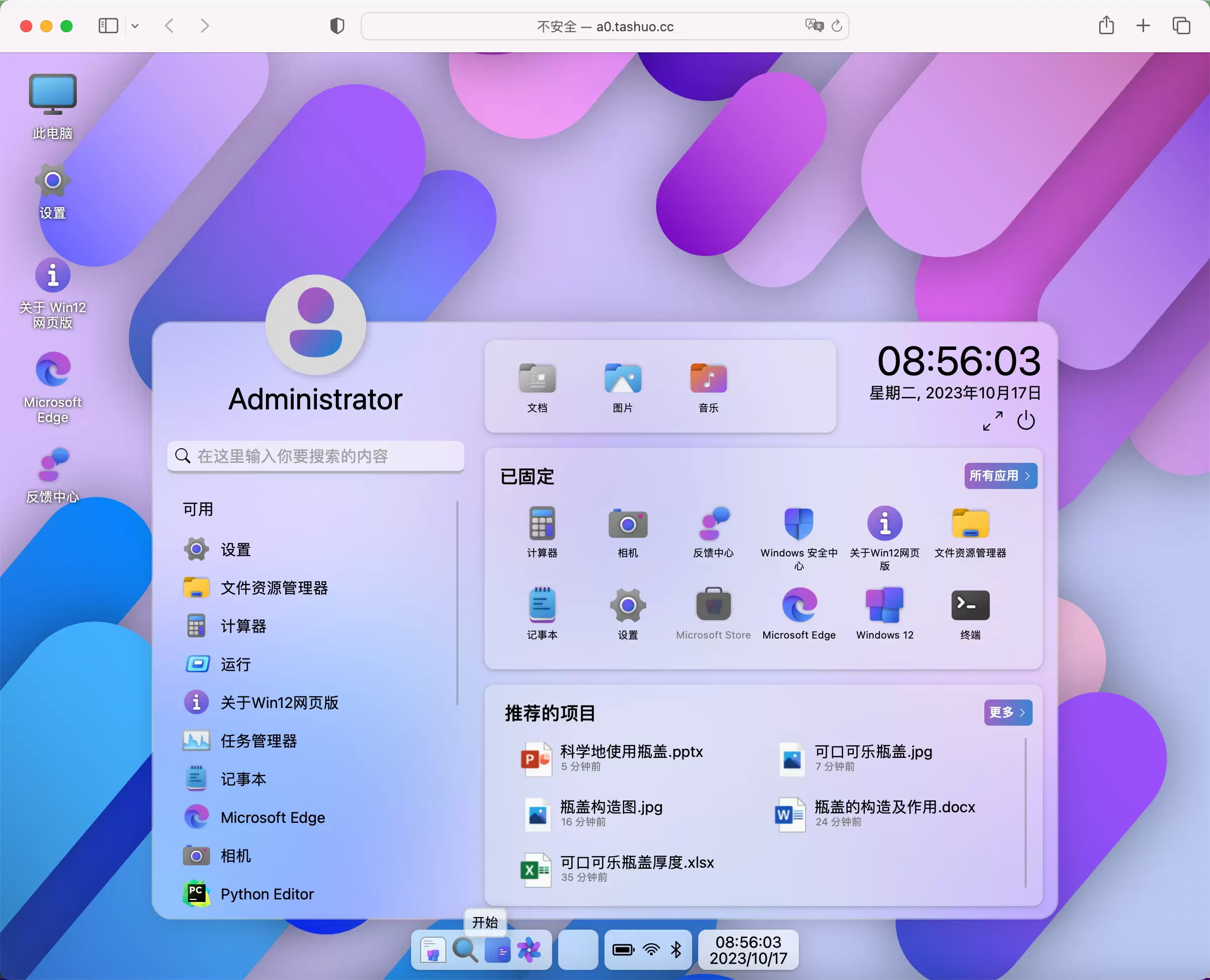Open 可口可乐瓶盖厚度.xlsx recommended file
1210x980 pixels.
click(x=617, y=869)
